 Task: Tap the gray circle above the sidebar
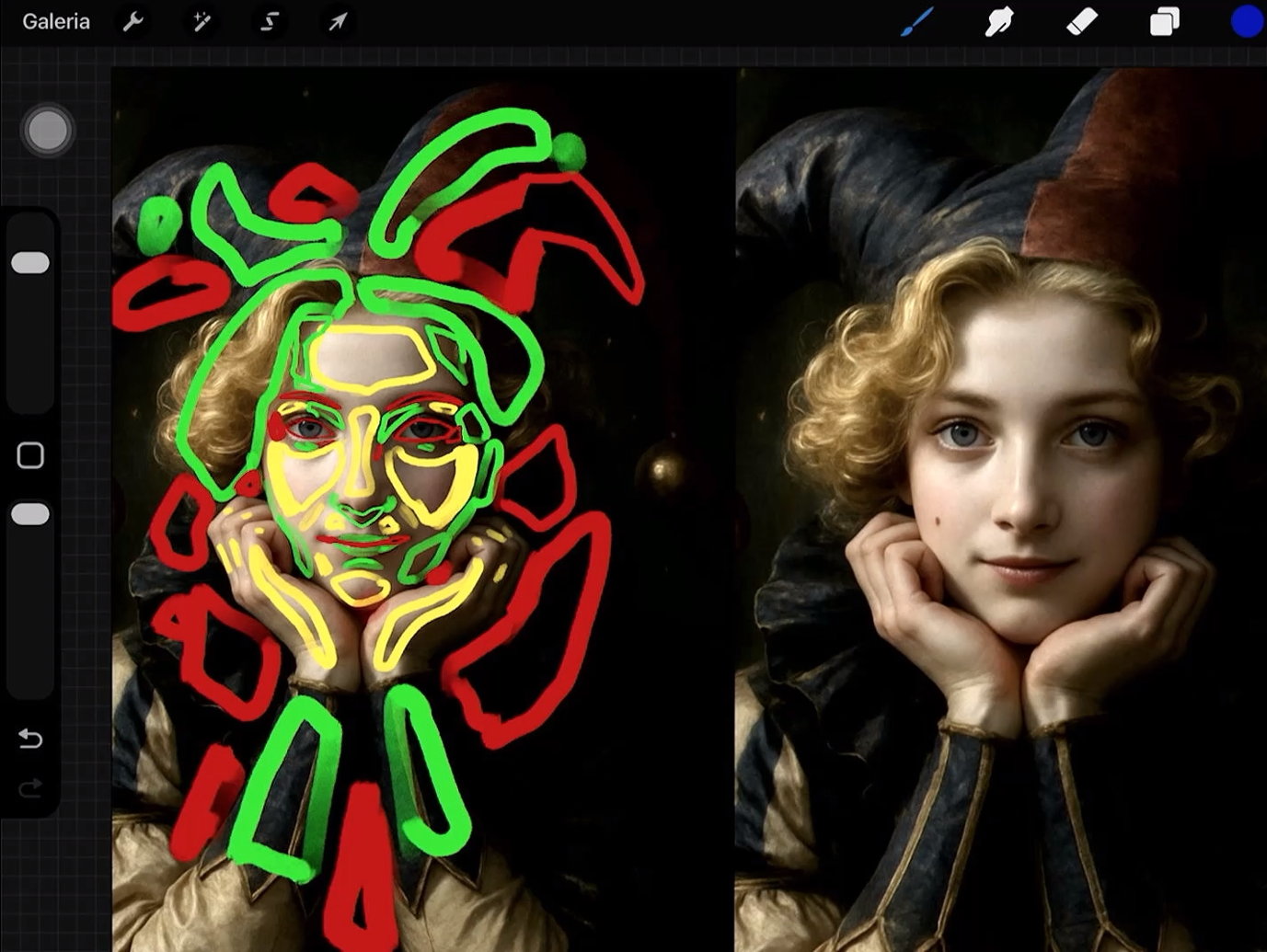pos(47,130)
